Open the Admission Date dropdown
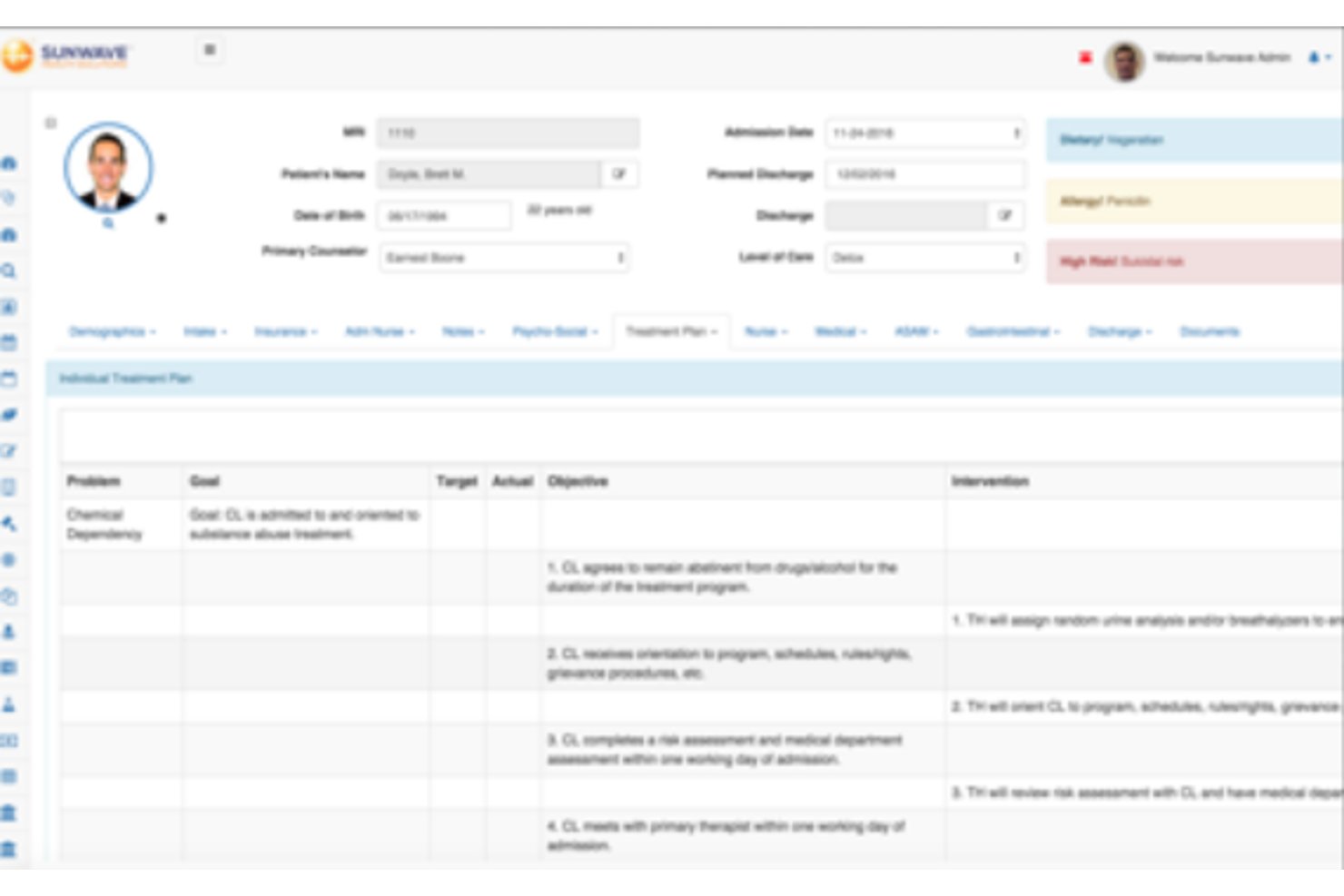Image resolution: width=1344 pixels, height=896 pixels. point(925,133)
